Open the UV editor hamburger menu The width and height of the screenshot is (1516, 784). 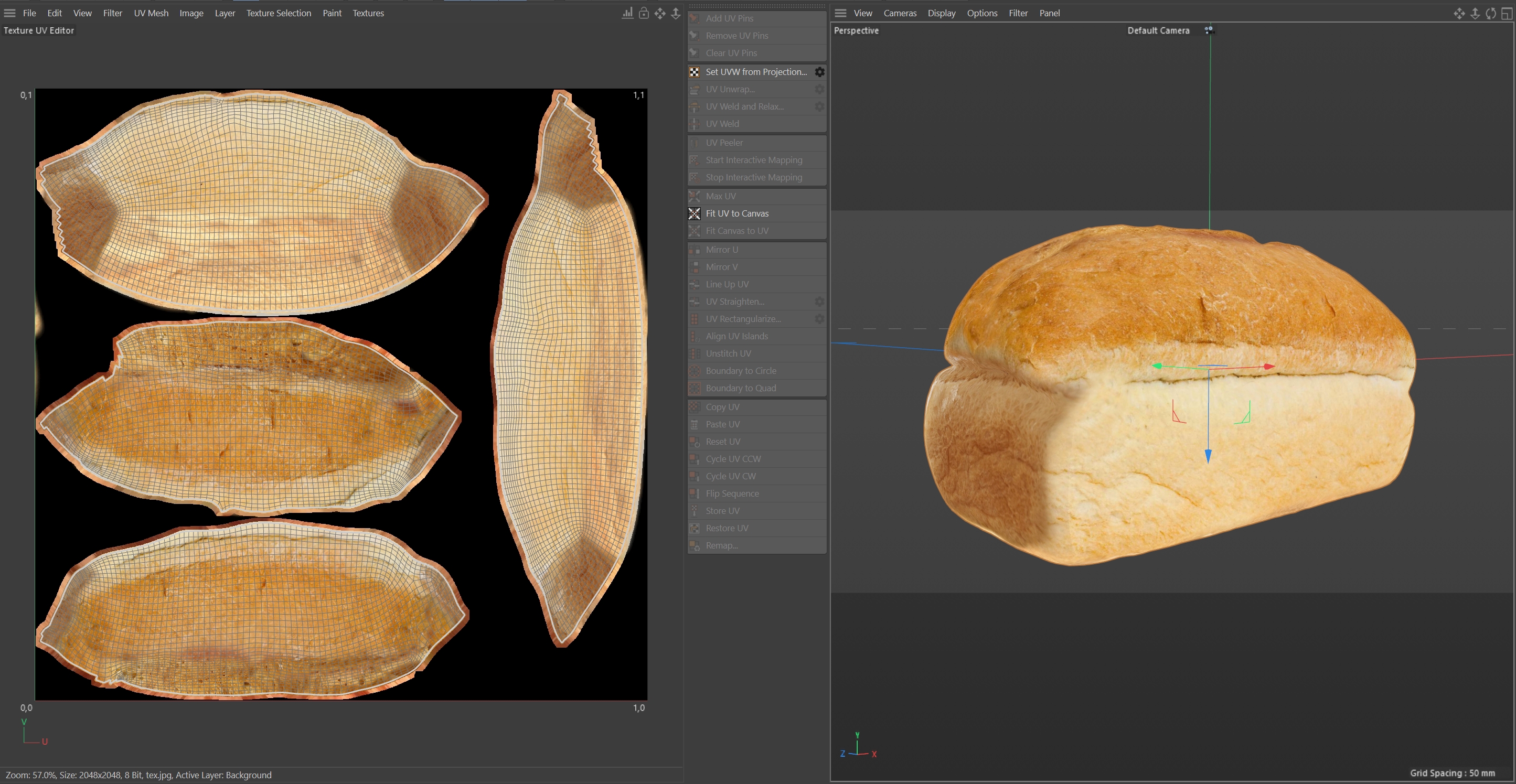[x=10, y=13]
